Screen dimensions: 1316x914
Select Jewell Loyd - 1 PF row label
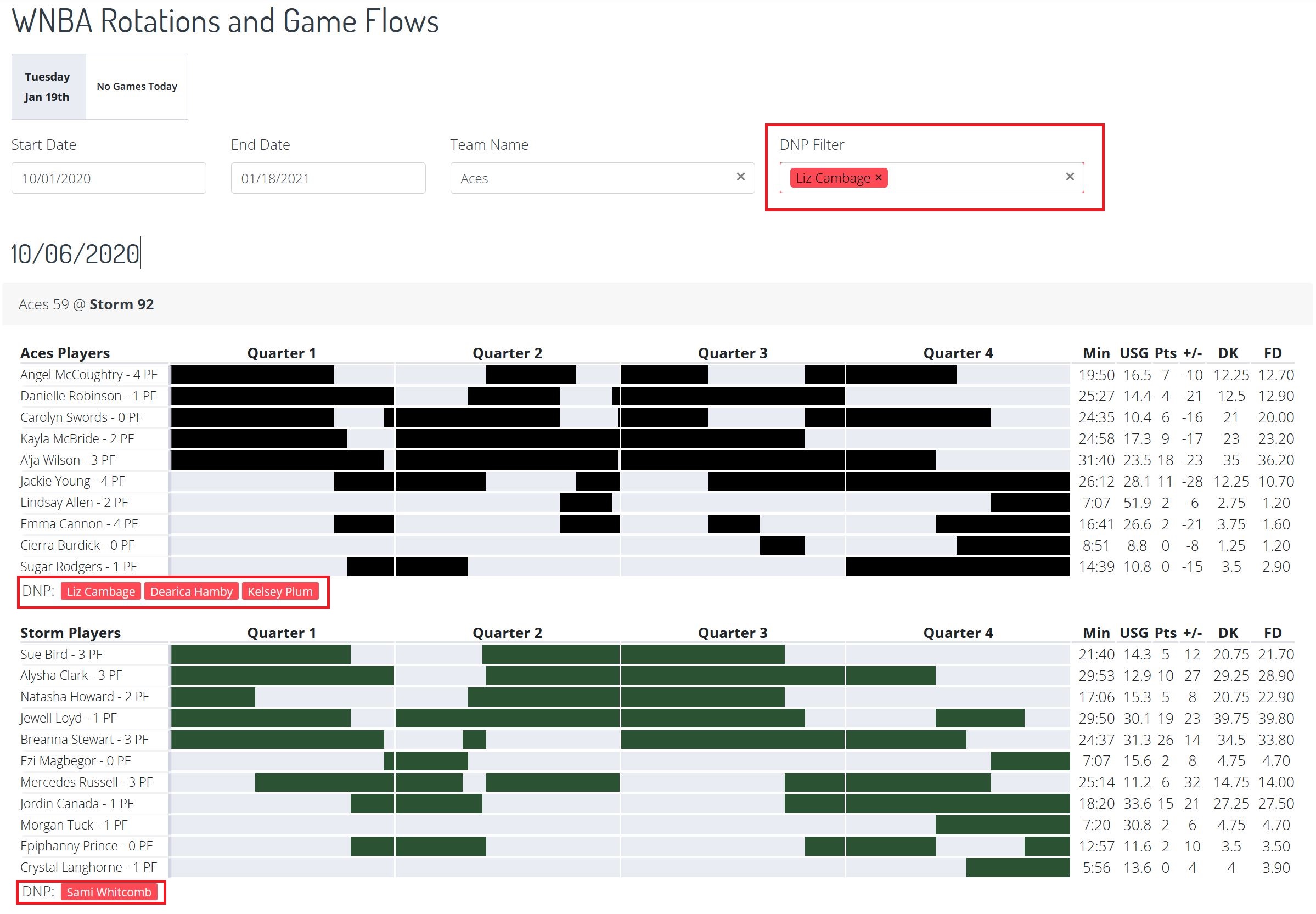pos(68,718)
